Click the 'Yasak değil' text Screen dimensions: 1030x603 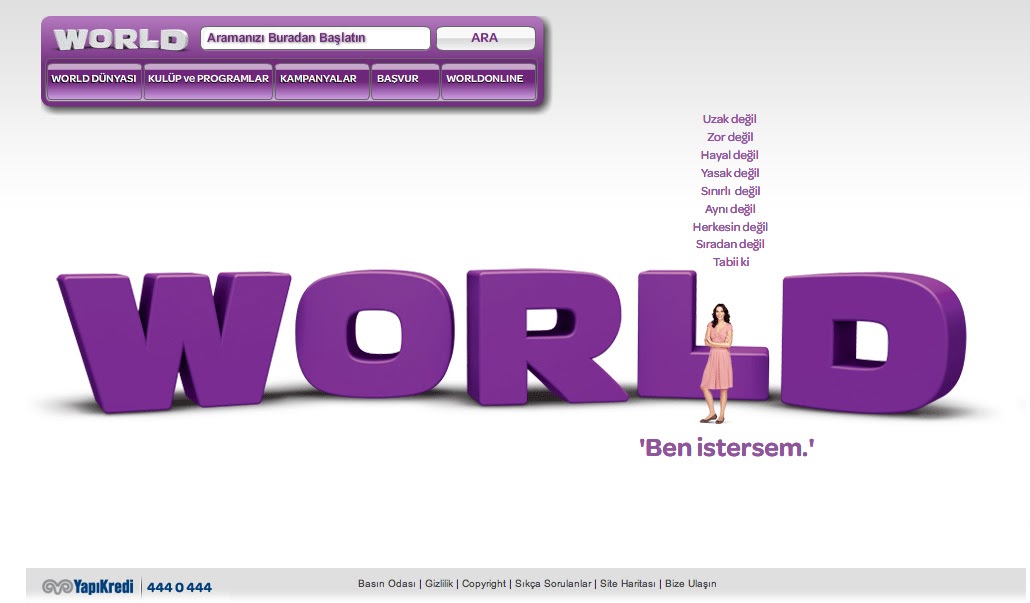click(730, 173)
